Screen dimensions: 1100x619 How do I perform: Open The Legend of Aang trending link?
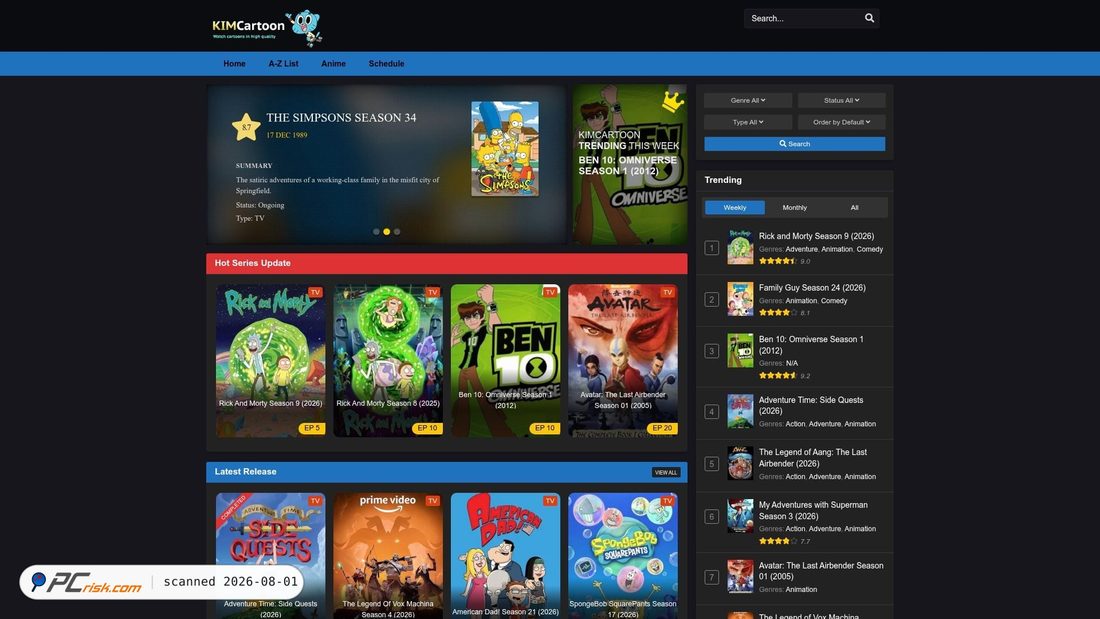812,458
